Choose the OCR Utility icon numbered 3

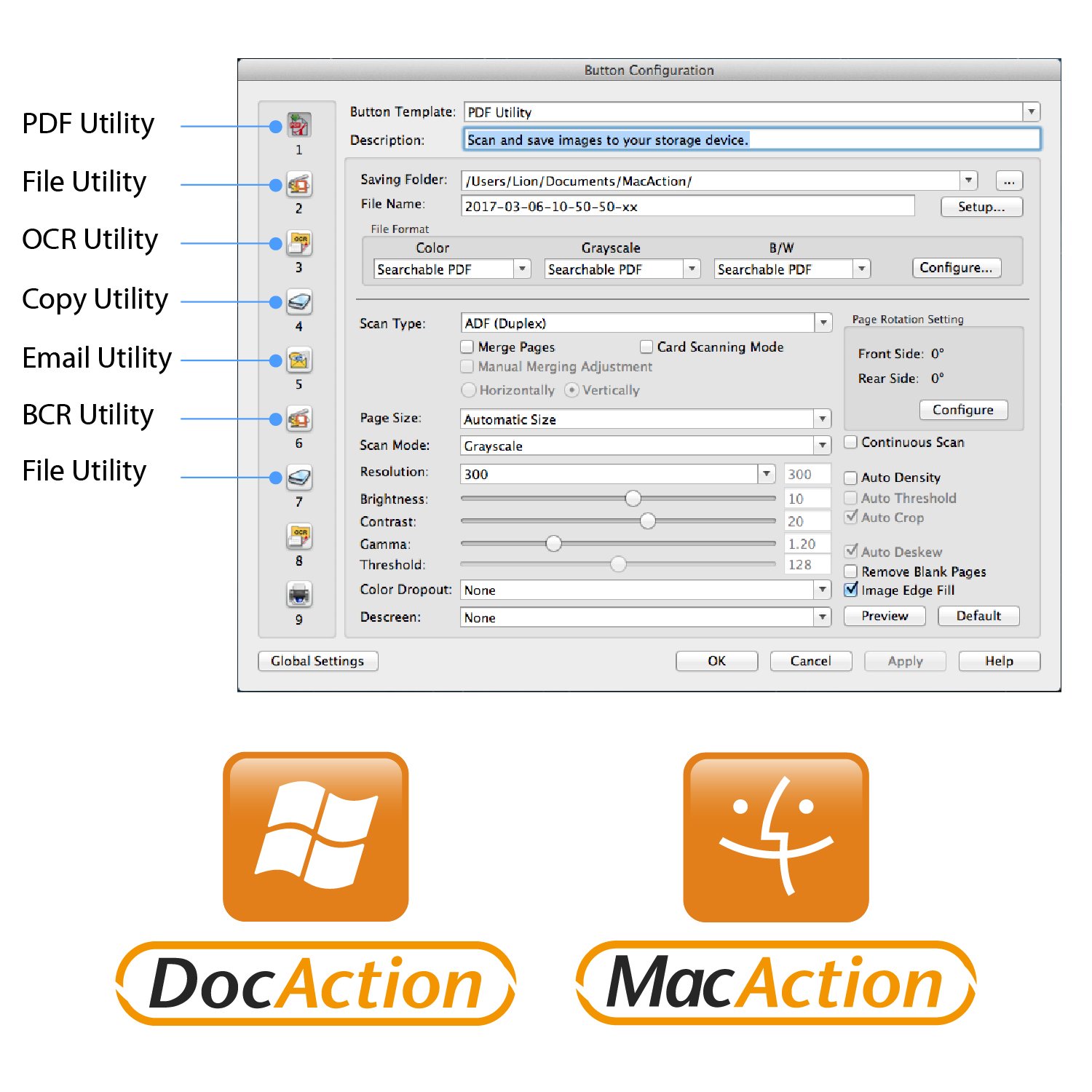point(298,243)
